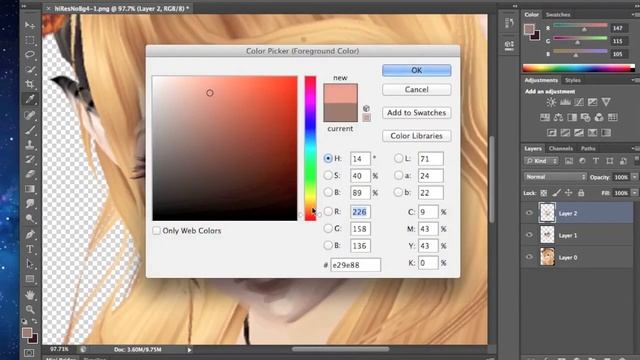Click the current color swatch in the picker

point(340,112)
